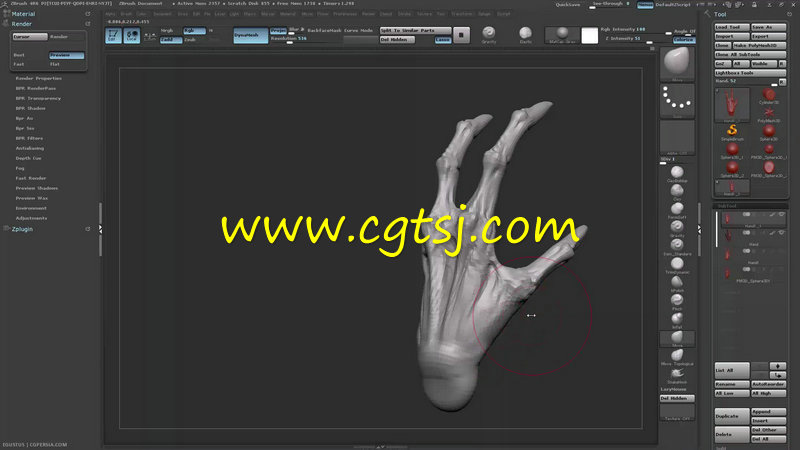This screenshot has height=450, width=800.
Task: Select the Clay brush
Action: pos(677,192)
